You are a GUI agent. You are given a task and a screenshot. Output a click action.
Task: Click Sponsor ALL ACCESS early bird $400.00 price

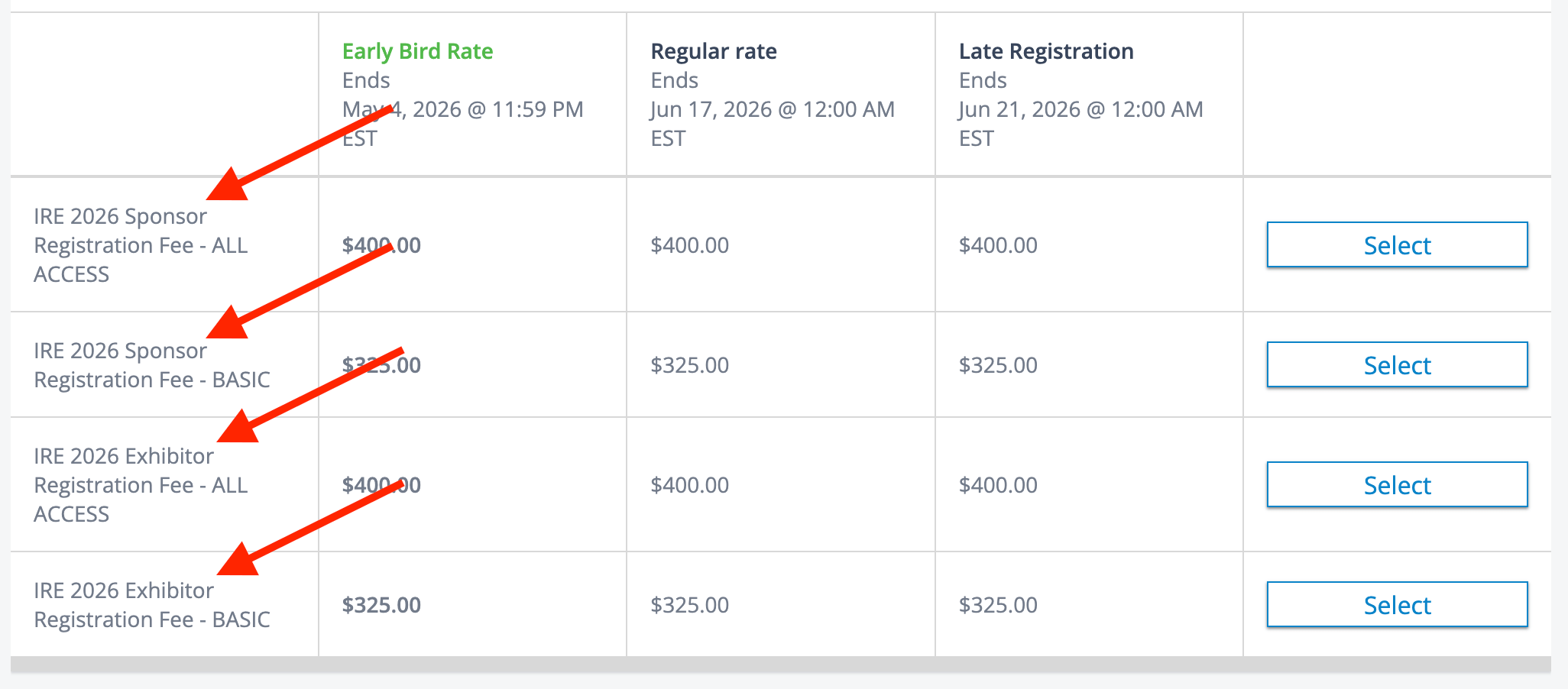tap(381, 245)
